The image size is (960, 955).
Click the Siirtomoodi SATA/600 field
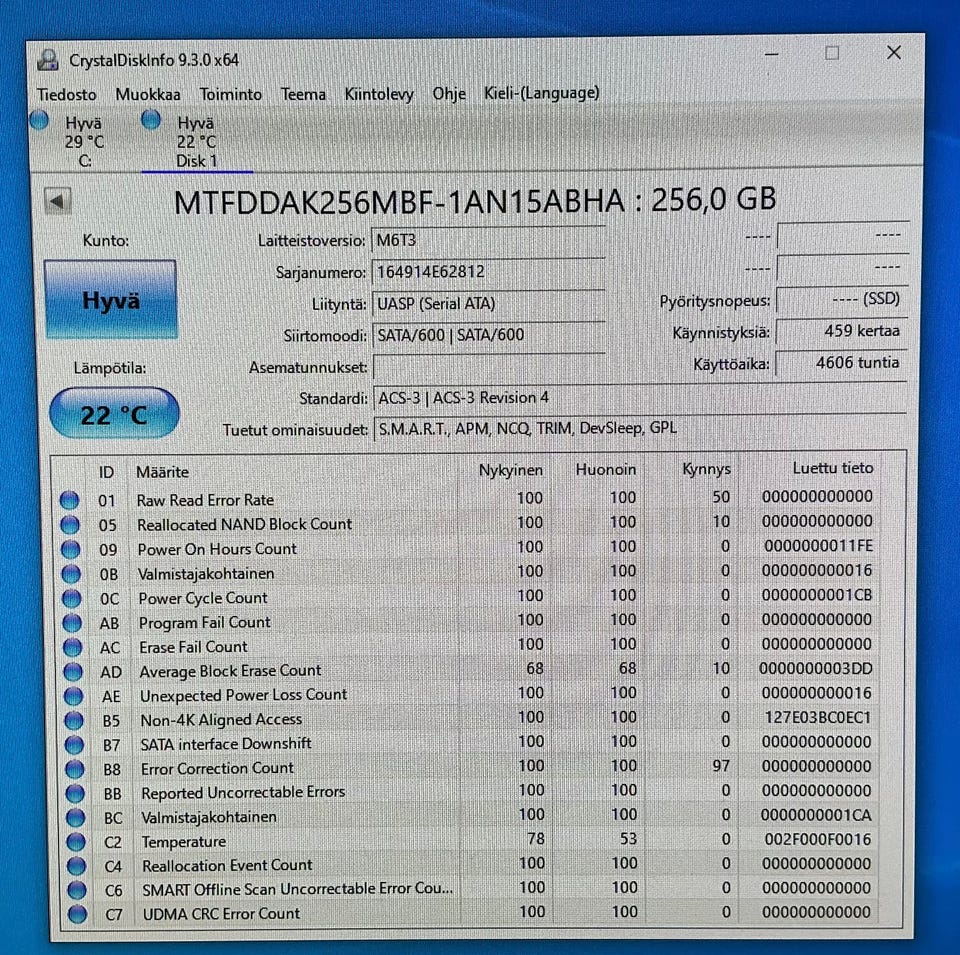point(488,335)
